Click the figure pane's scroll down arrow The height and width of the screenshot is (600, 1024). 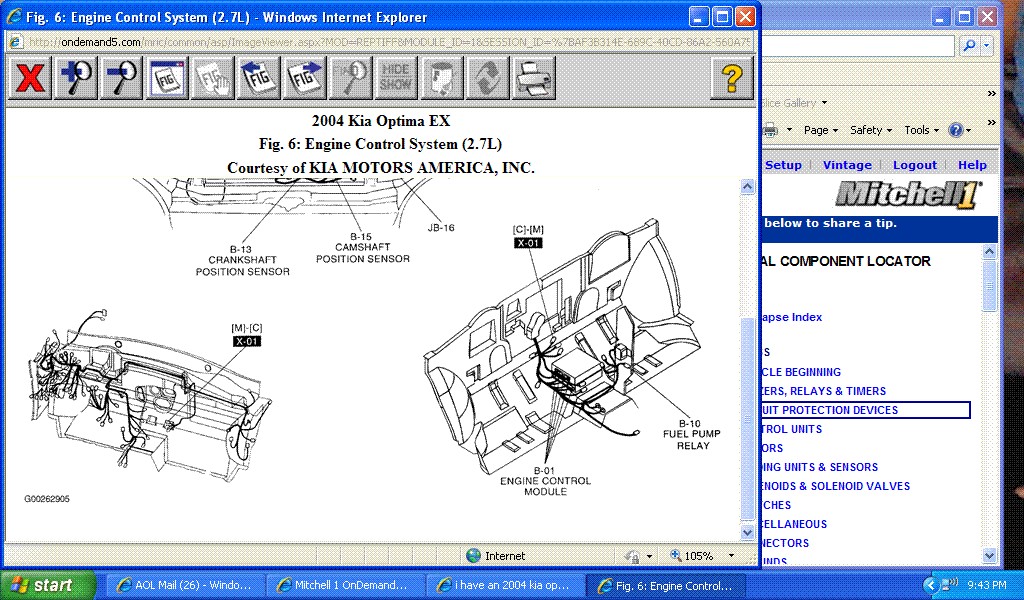tap(748, 532)
